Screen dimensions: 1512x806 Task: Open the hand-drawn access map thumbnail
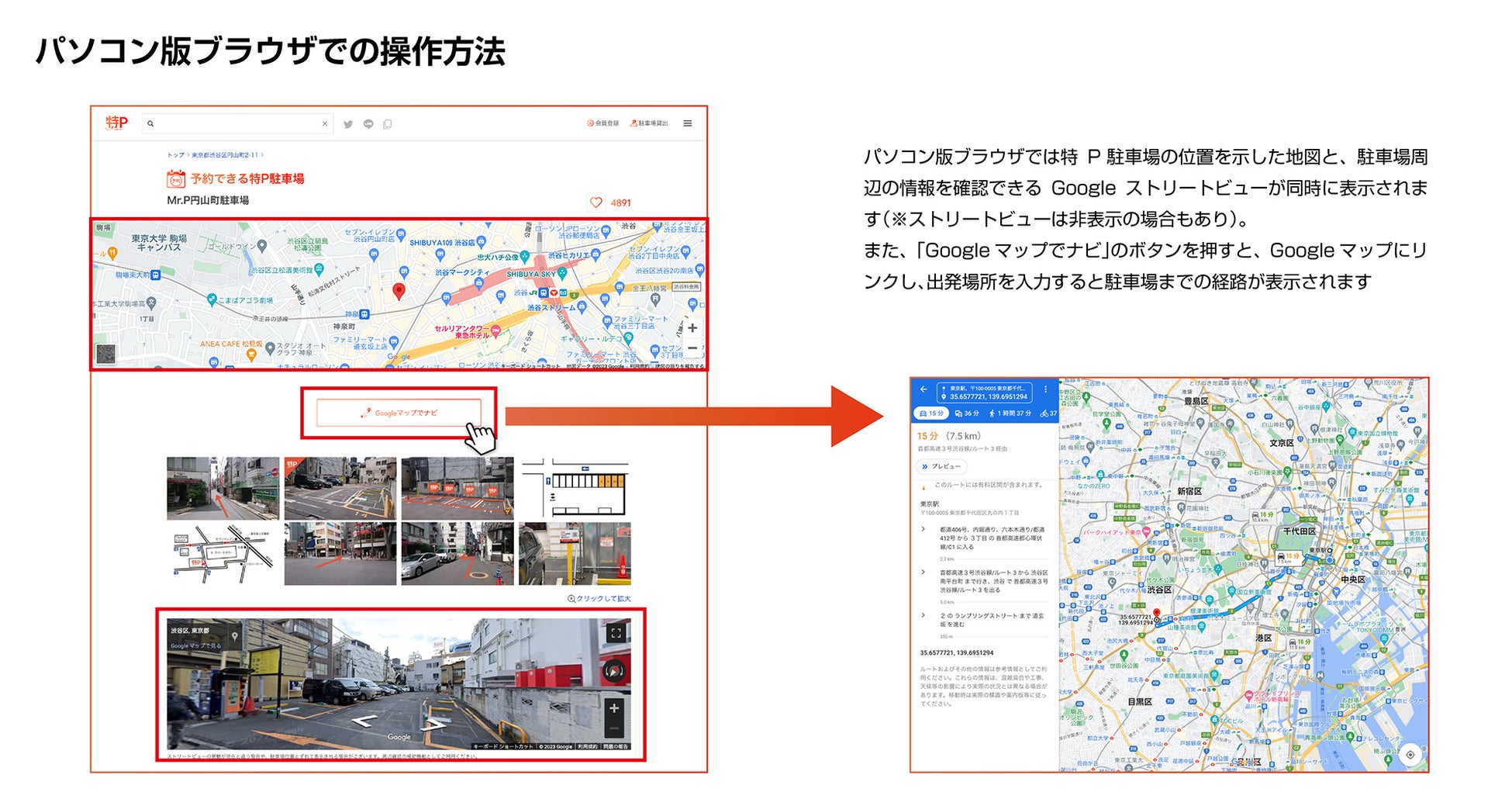pos(223,554)
